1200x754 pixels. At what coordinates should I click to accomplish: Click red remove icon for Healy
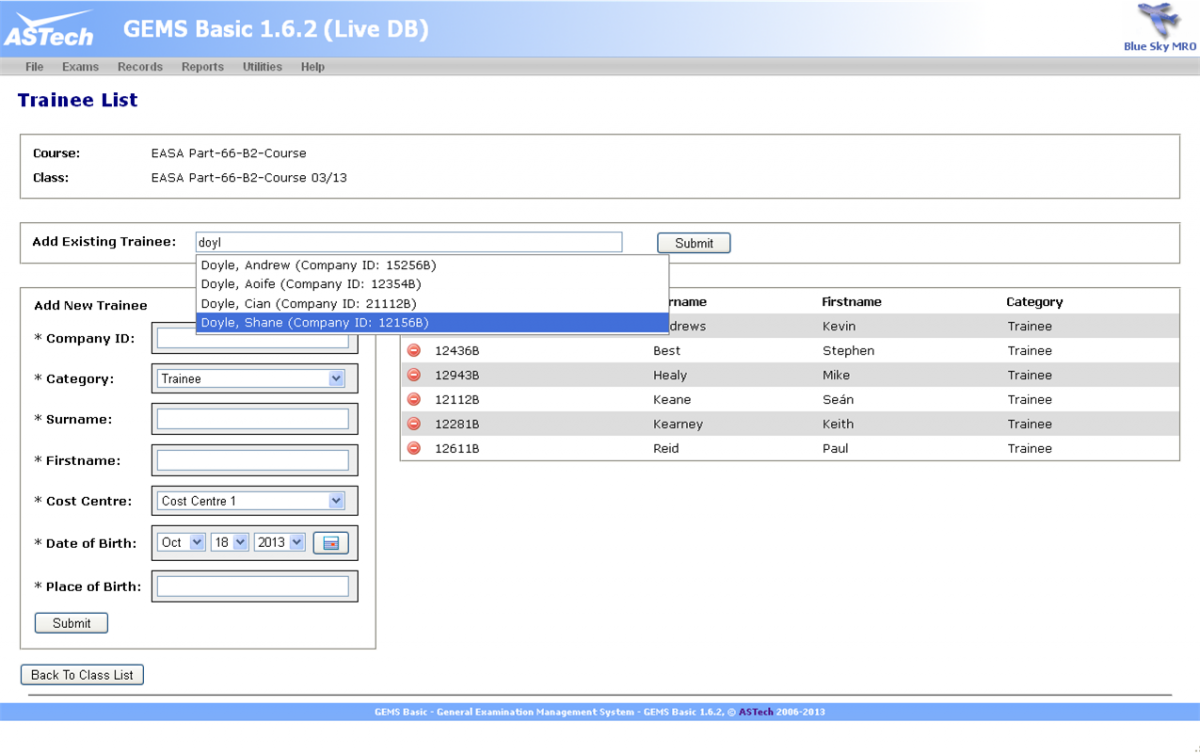(x=413, y=375)
